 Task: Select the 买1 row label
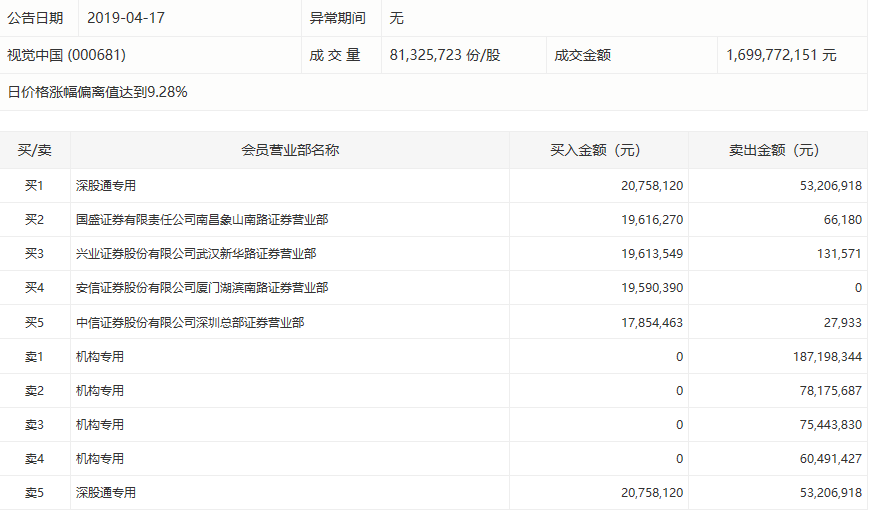(35, 186)
